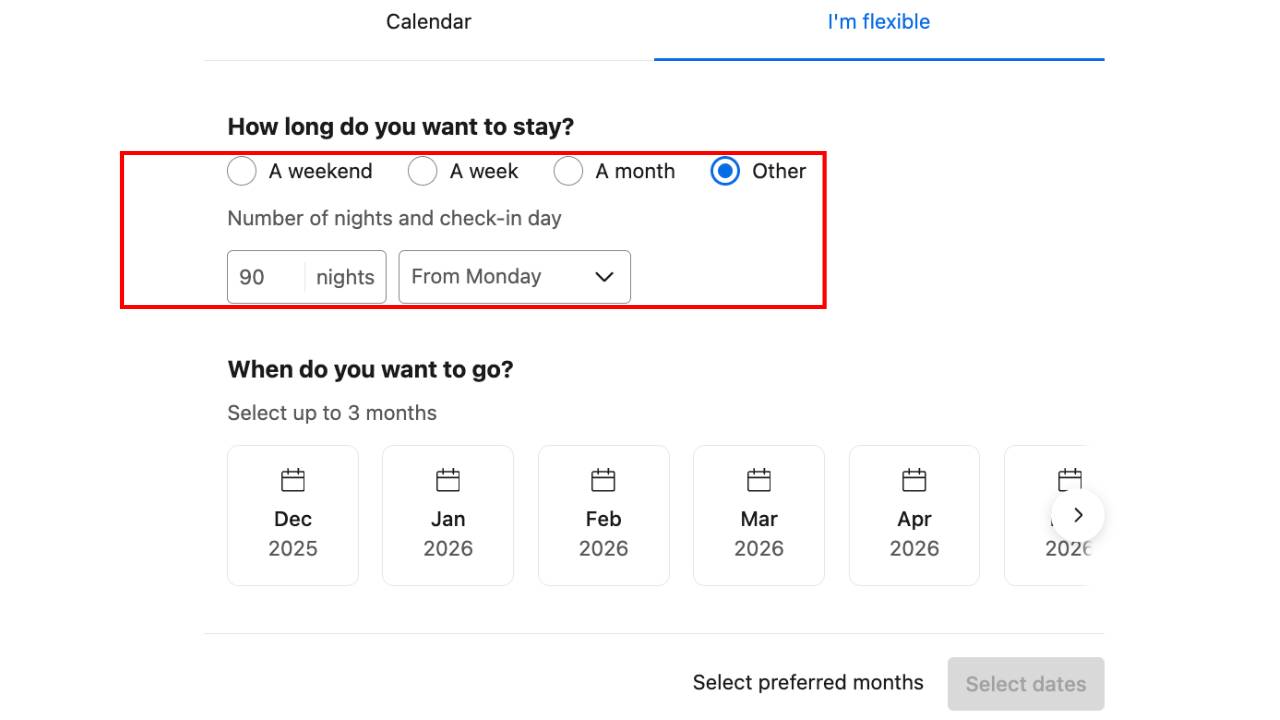Click the Mar 2026 calendar icon

tap(758, 479)
